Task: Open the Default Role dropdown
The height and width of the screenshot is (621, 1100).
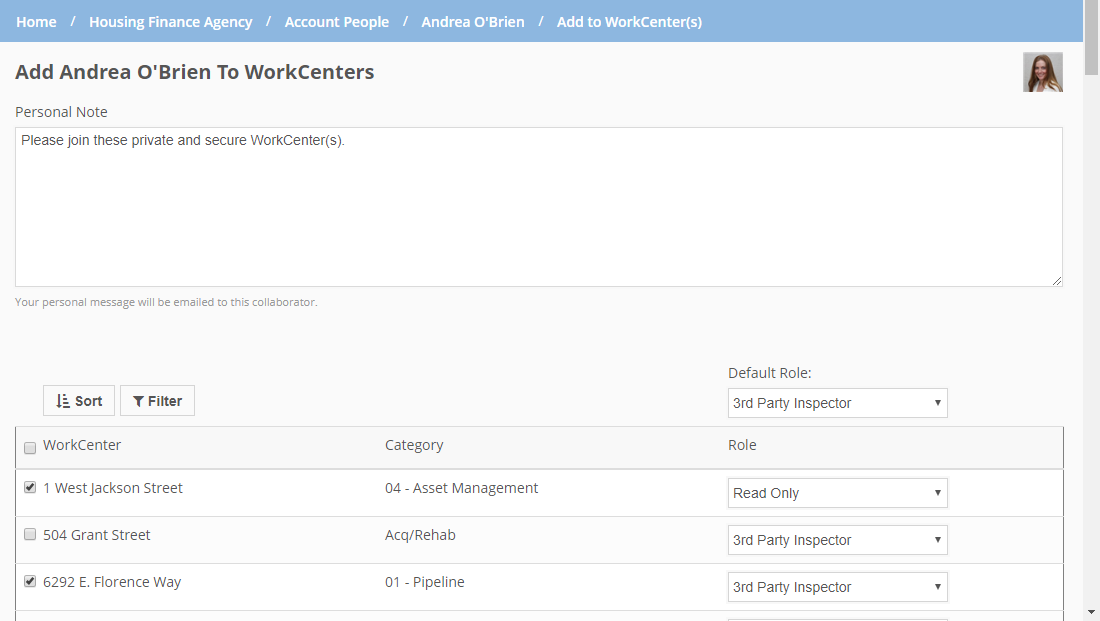Action: pos(837,403)
